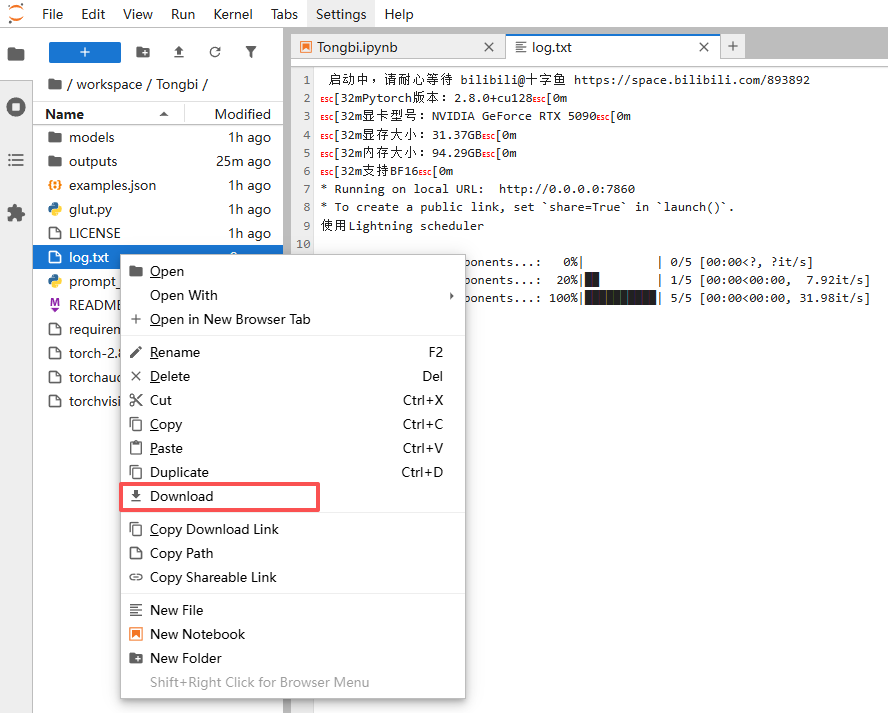
Task: Click Copy Download Link option
Action: tap(214, 529)
